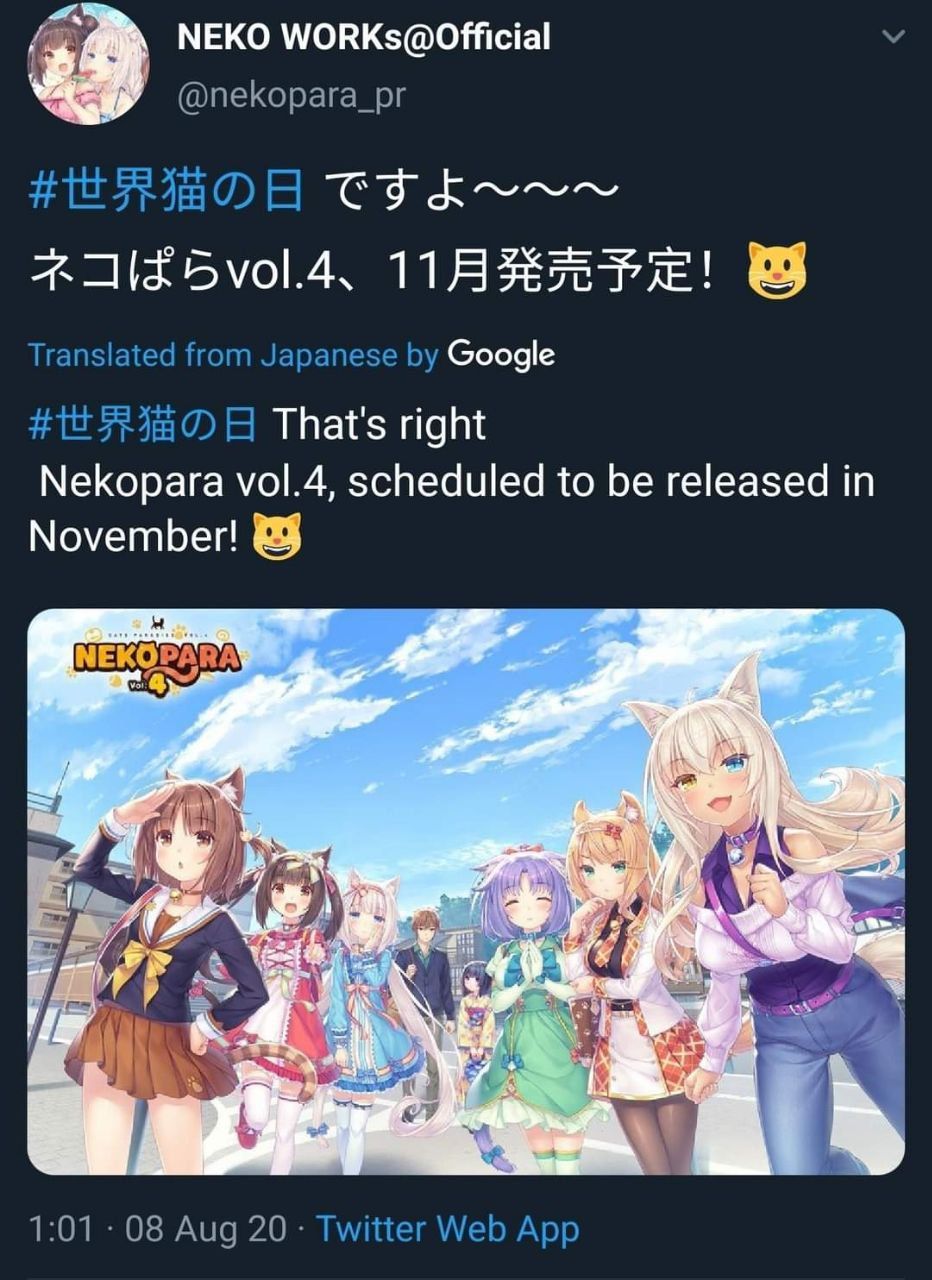Image resolution: width=932 pixels, height=1280 pixels.
Task: Open the NEKO WORKs@Official display name
Action: coord(364,38)
